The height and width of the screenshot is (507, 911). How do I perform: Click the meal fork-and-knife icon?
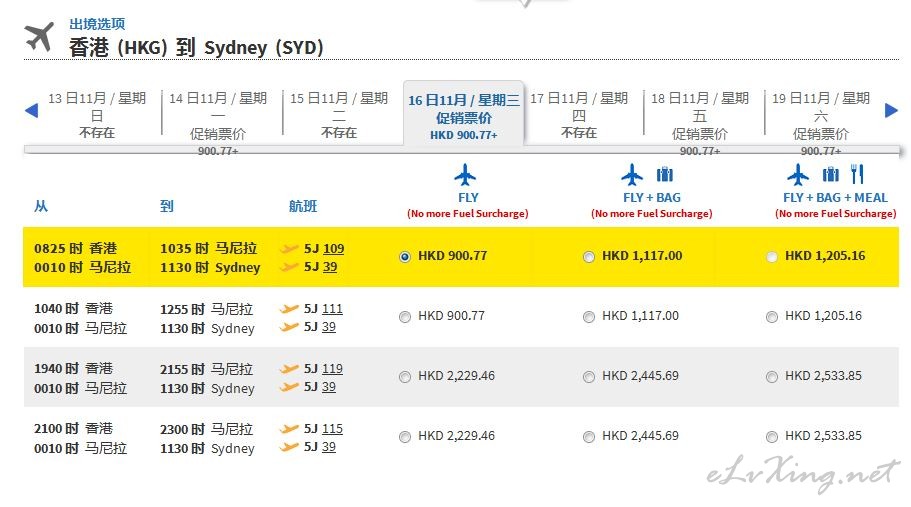coord(856,174)
